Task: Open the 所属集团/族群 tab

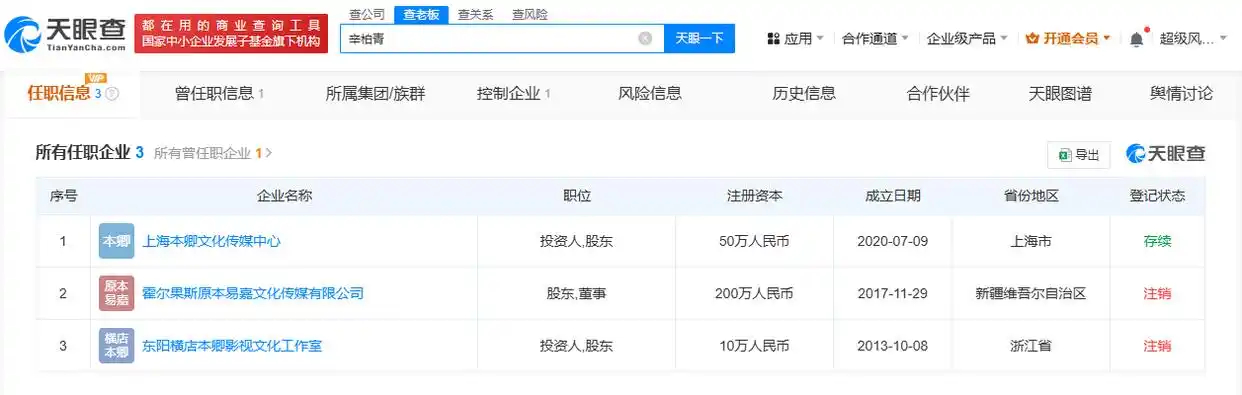Action: (x=375, y=94)
